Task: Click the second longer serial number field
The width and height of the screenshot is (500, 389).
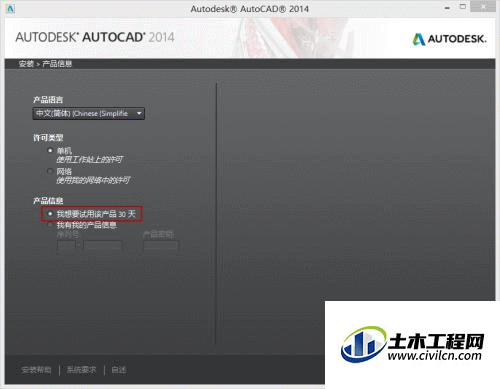Action: [x=103, y=246]
